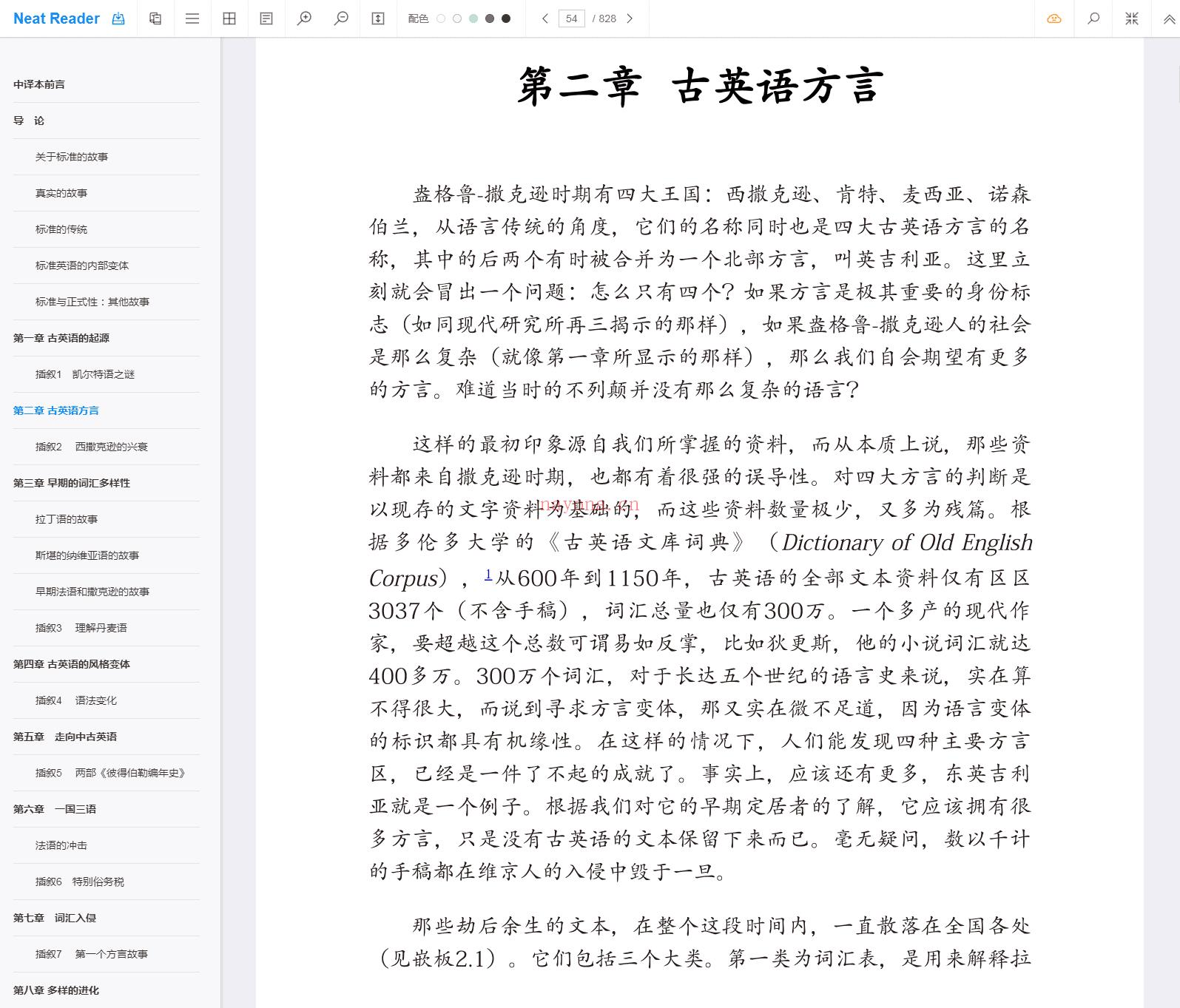Select the black color theme swatch
The image size is (1180, 1008).
click(x=506, y=18)
